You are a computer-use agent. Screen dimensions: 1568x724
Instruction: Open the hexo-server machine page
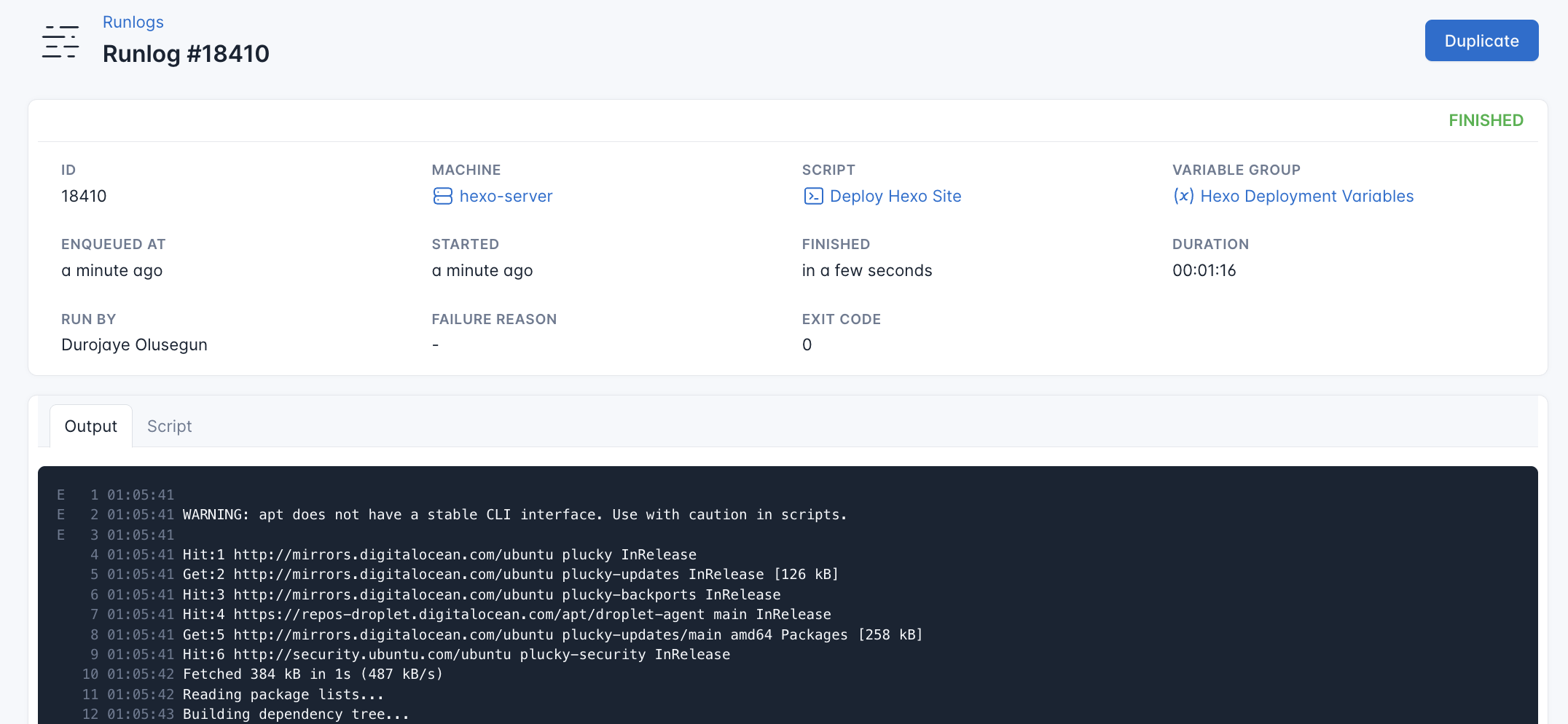click(x=506, y=196)
